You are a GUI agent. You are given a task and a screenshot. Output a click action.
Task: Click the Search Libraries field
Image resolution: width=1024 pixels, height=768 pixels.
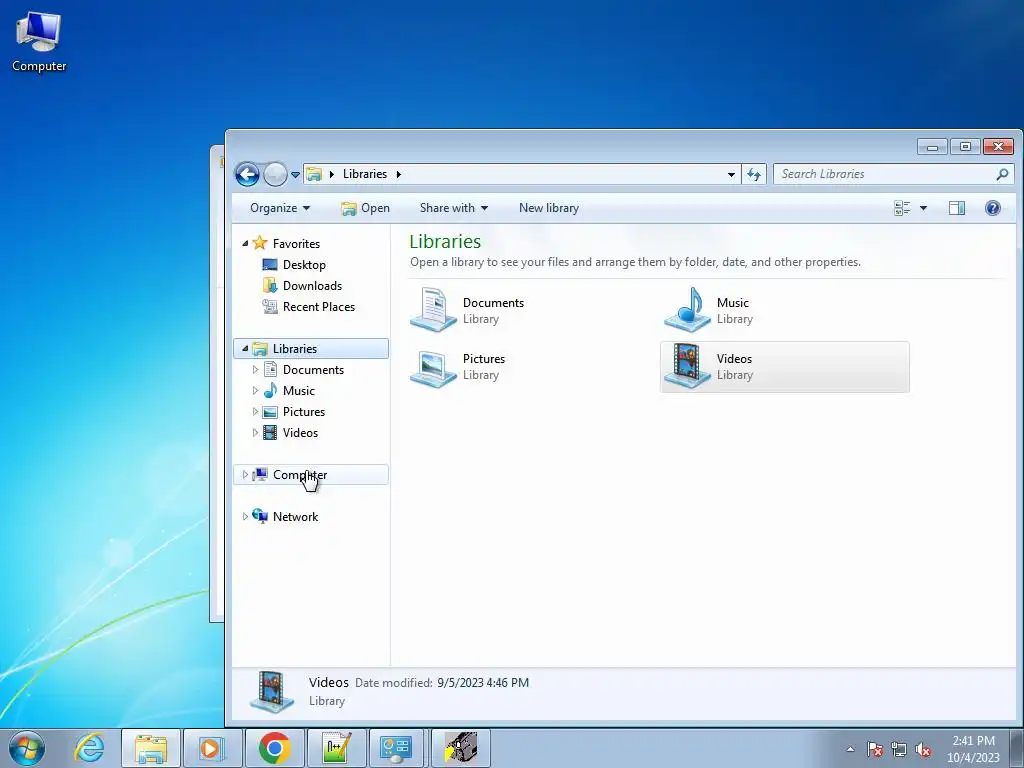pos(893,174)
